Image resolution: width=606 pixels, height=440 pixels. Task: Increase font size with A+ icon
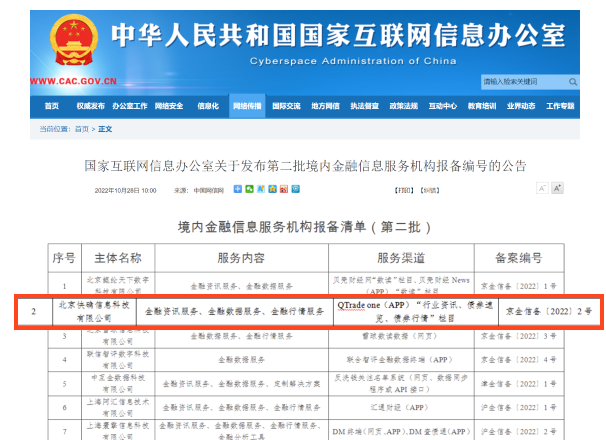557,188
